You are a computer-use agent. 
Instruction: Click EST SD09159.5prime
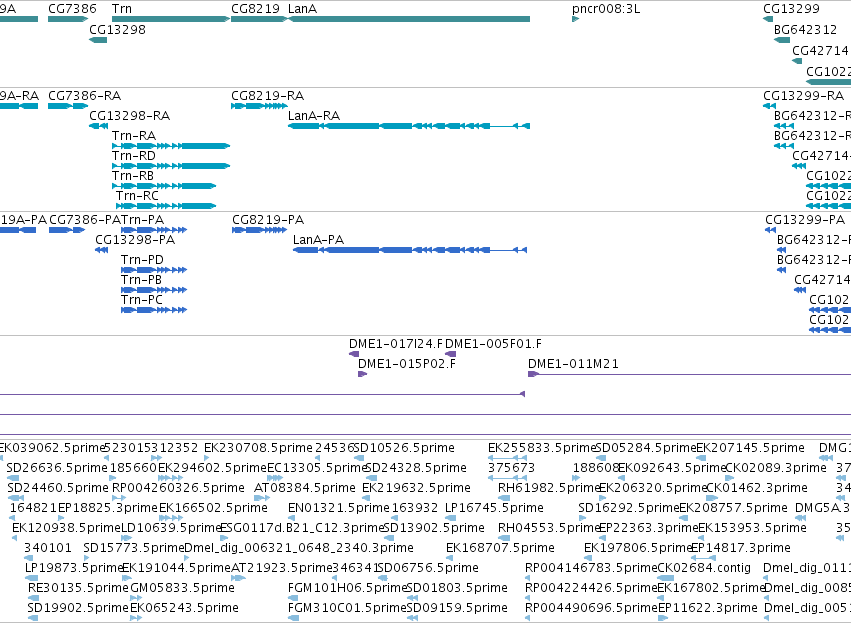457,608
